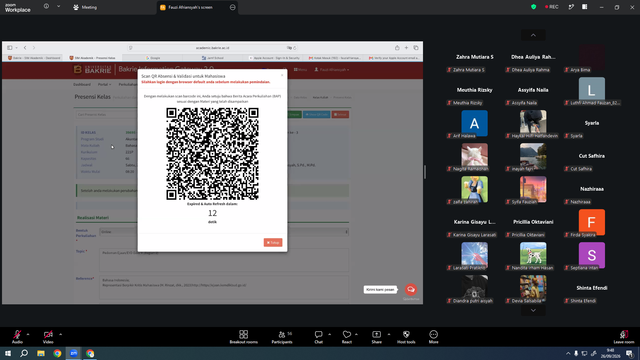Expand the Chat options caret
The height and width of the screenshot is (360, 640).
329,334
